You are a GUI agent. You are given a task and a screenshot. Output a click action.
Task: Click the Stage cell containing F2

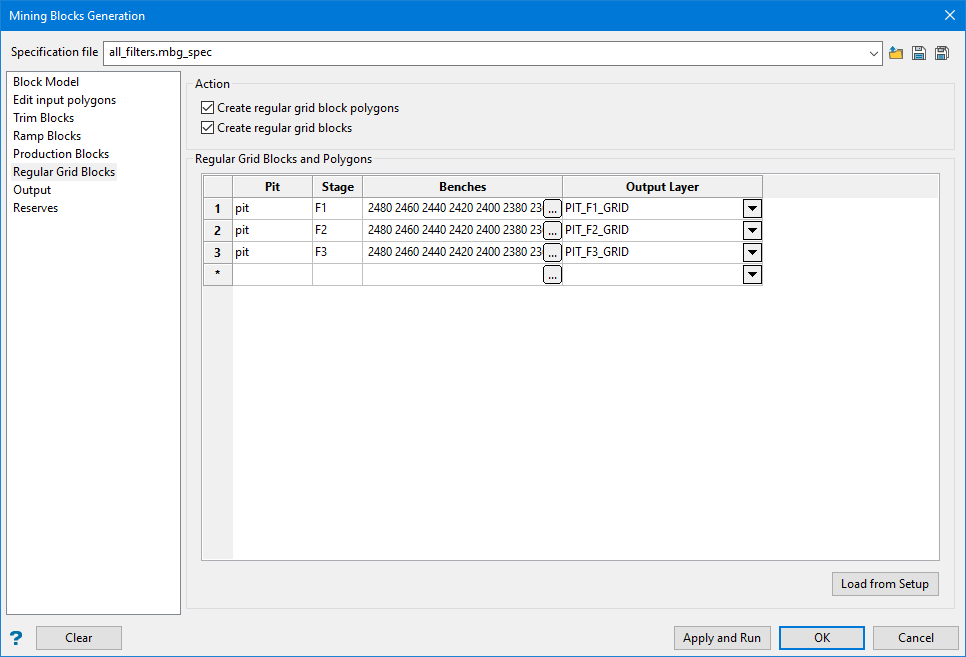click(337, 231)
